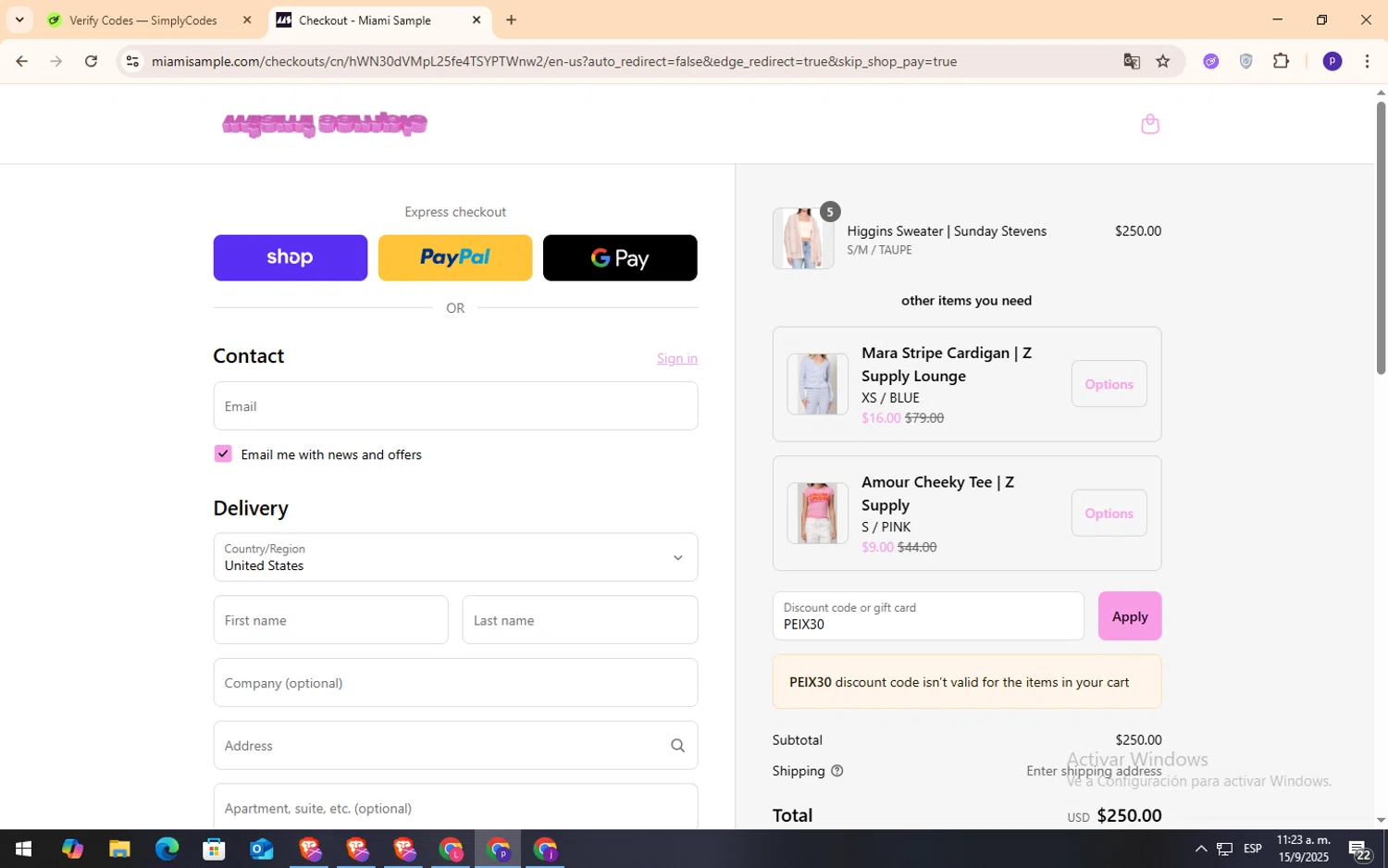
Task: Toggle Email me with news and offers
Action: pos(223,453)
